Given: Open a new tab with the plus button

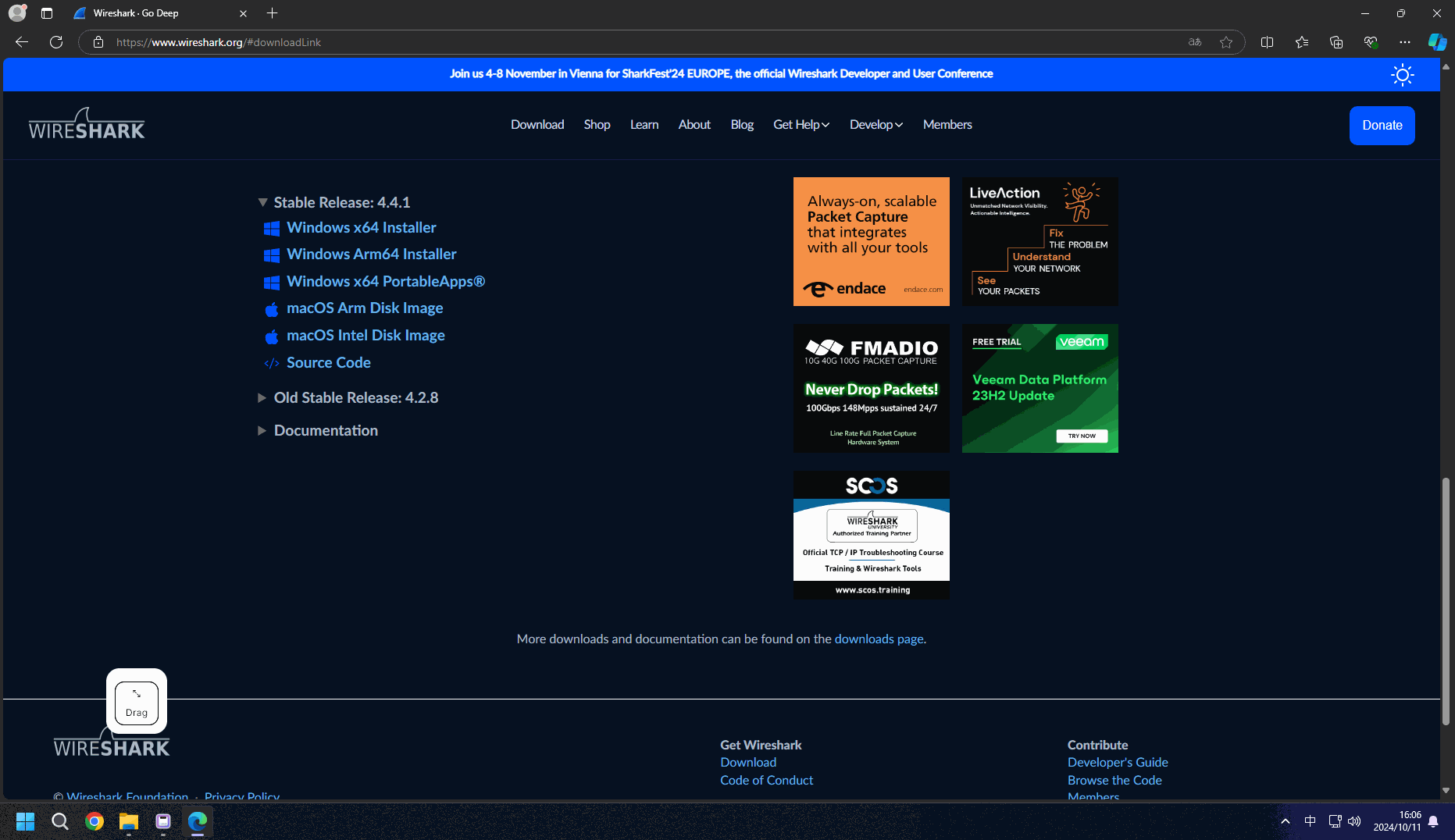Looking at the screenshot, I should point(272,13).
